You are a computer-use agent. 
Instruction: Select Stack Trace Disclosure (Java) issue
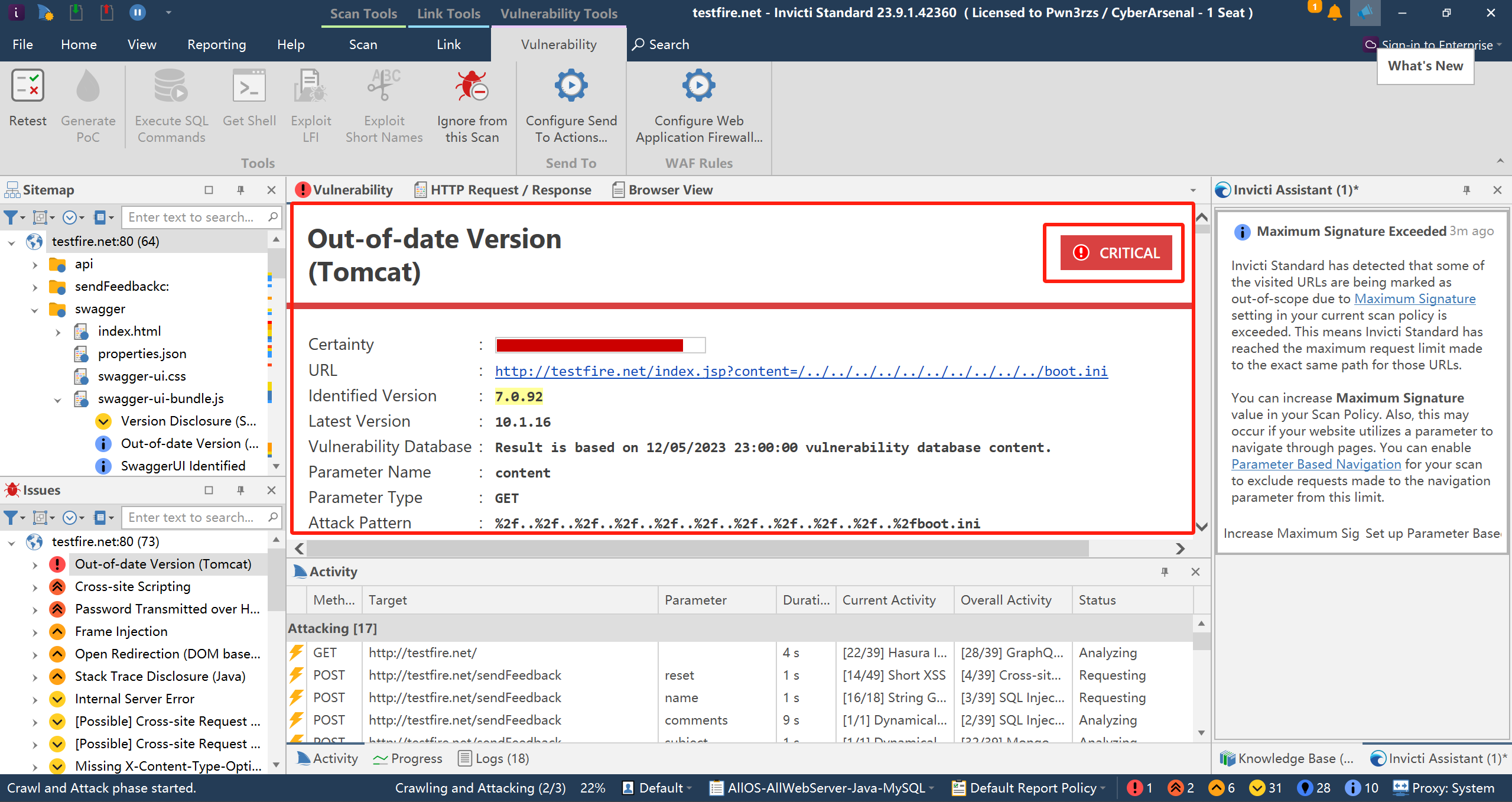point(160,676)
